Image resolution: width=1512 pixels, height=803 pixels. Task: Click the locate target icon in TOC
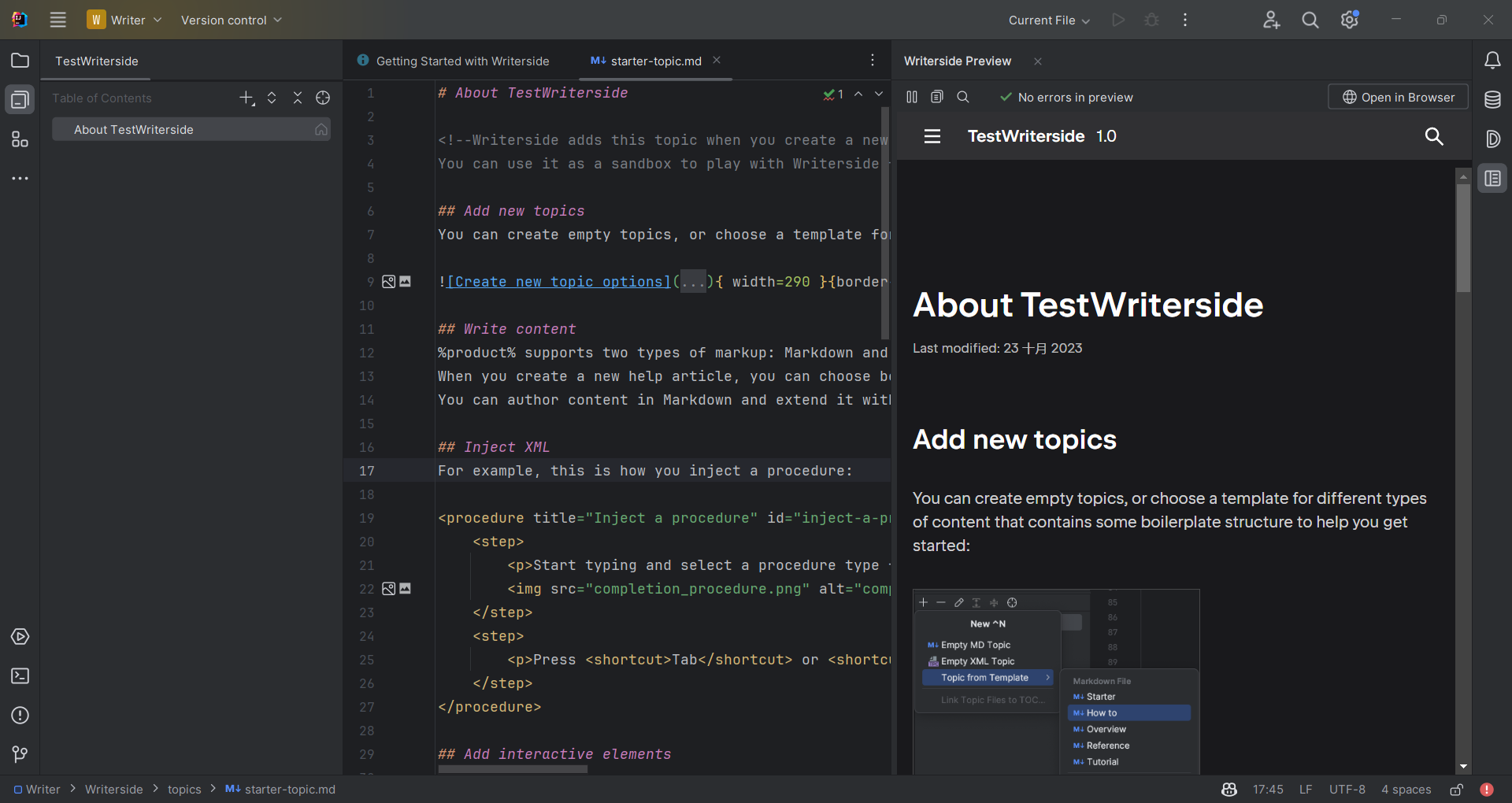323,98
